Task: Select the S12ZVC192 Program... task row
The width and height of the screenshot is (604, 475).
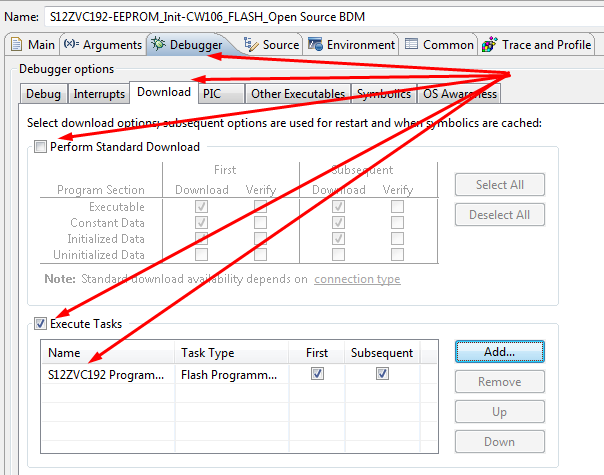Action: click(239, 374)
